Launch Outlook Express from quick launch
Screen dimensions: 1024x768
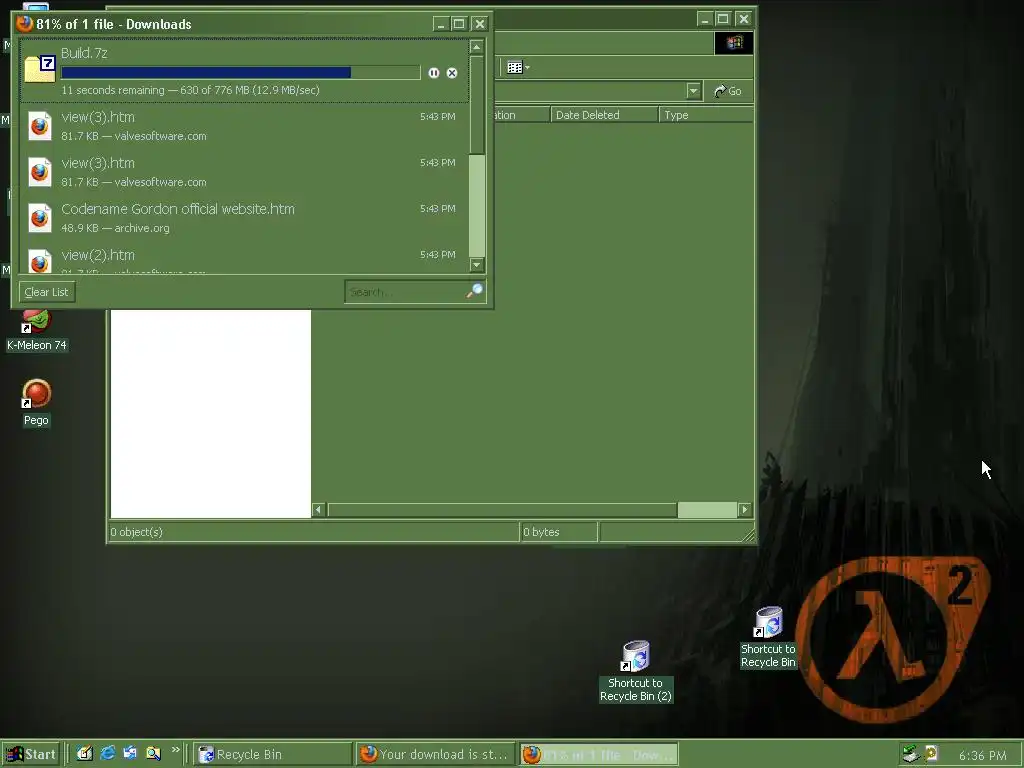(x=130, y=753)
